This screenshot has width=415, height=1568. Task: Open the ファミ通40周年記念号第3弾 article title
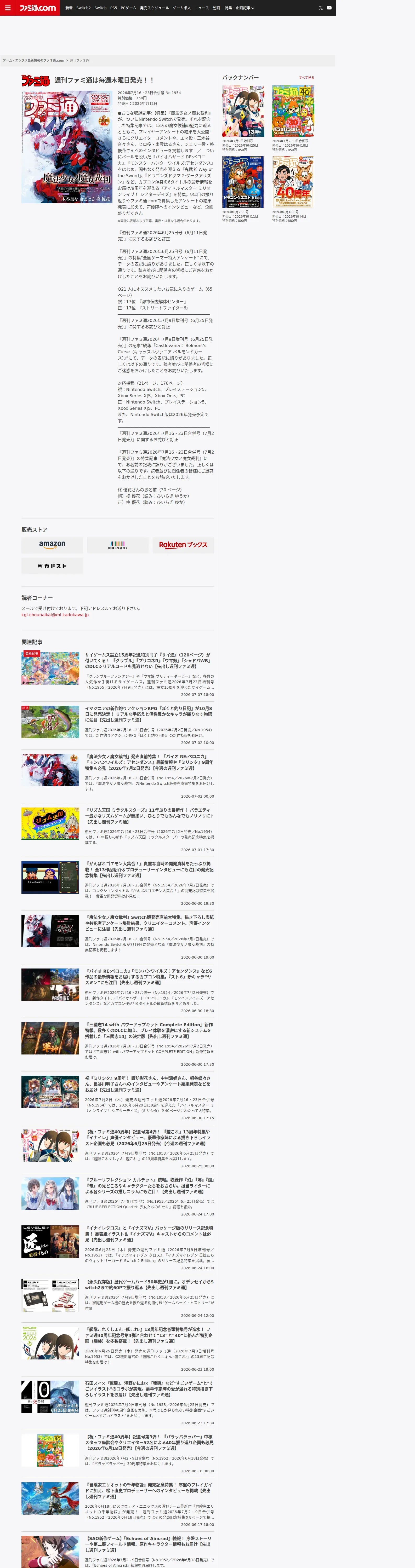coord(149,1442)
